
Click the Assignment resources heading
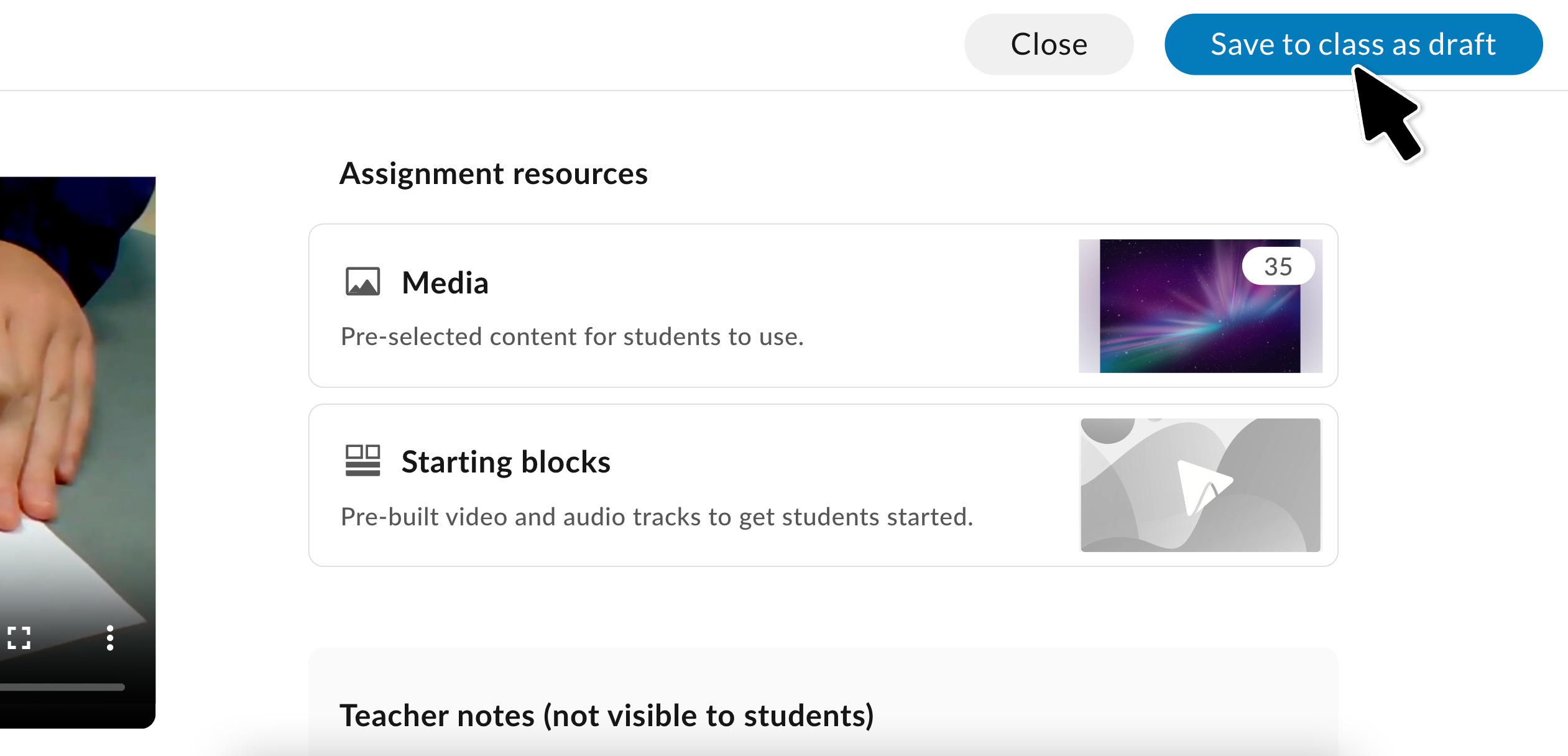pos(494,173)
